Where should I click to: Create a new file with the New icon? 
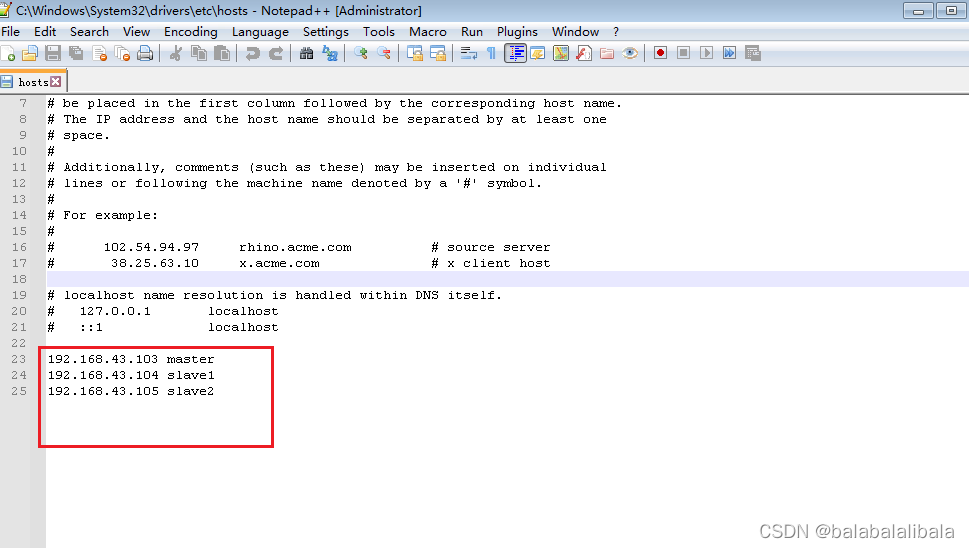8,54
